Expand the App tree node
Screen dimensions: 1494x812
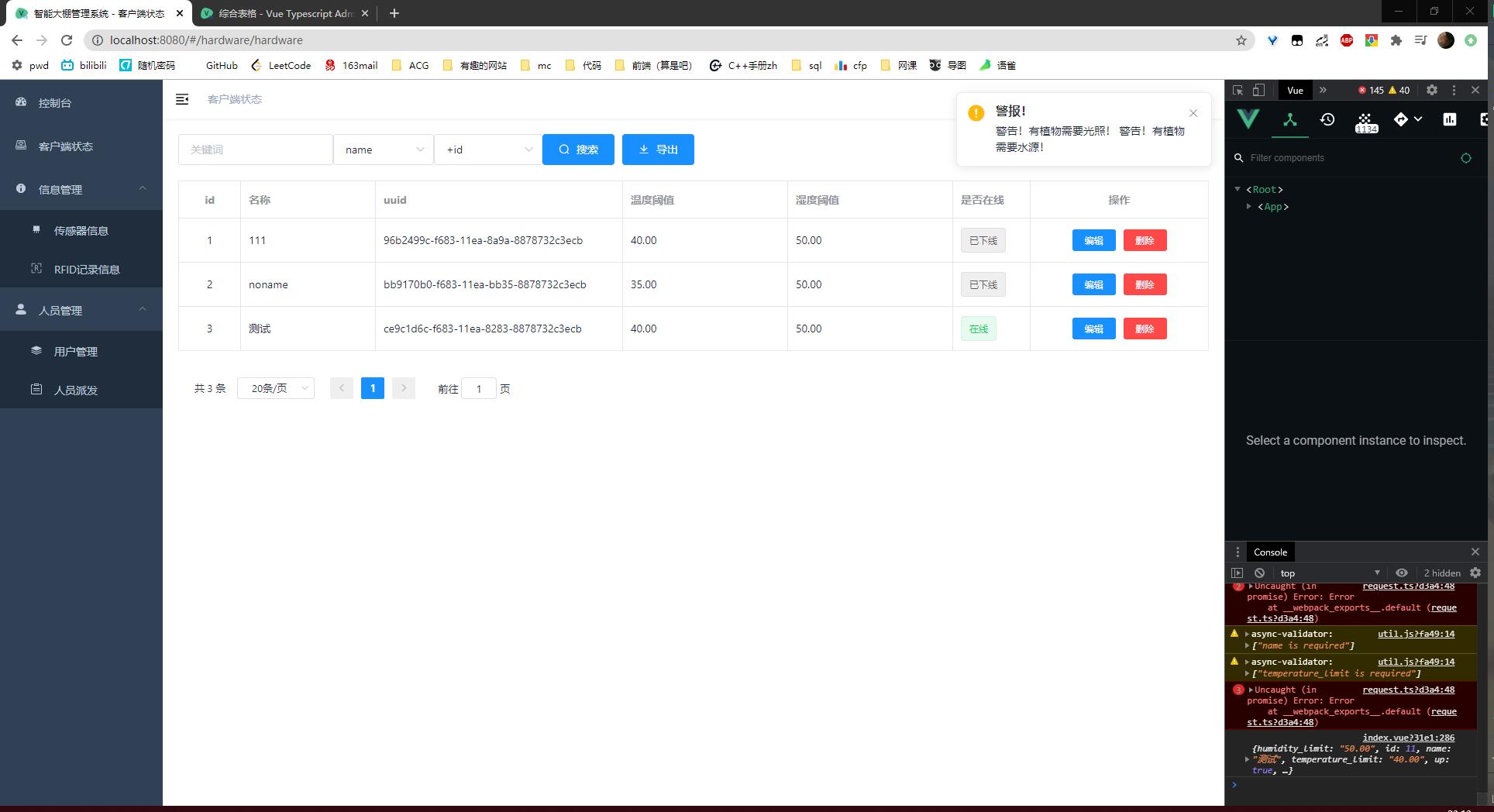[x=1249, y=206]
